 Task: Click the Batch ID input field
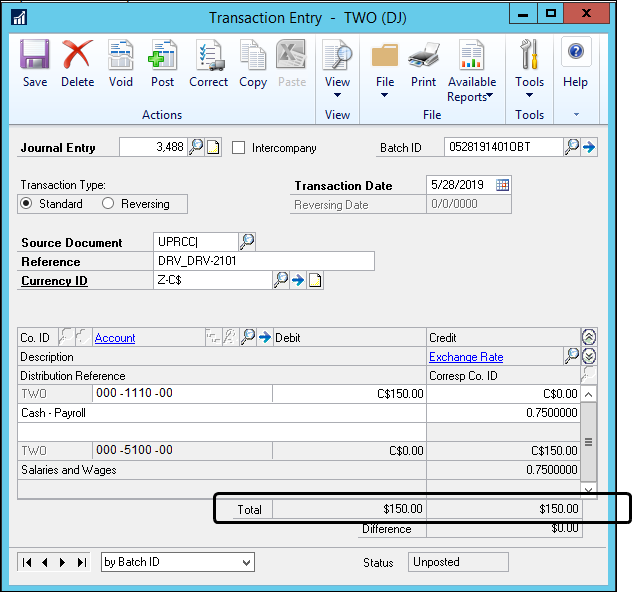point(503,147)
